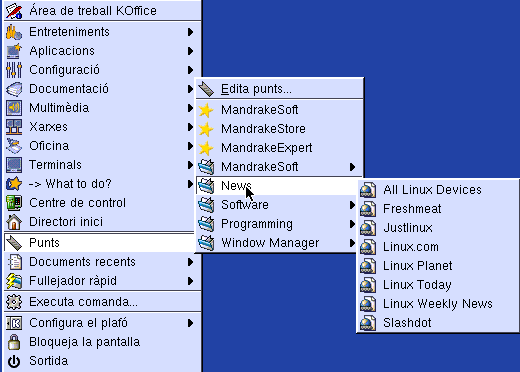
Task: Open the Linux.com bookmark
Action: point(438,247)
